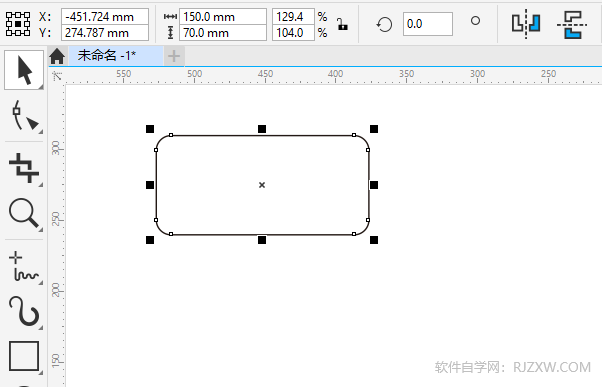602x387 pixels.
Task: Select the Pick tool arrow
Action: point(24,70)
